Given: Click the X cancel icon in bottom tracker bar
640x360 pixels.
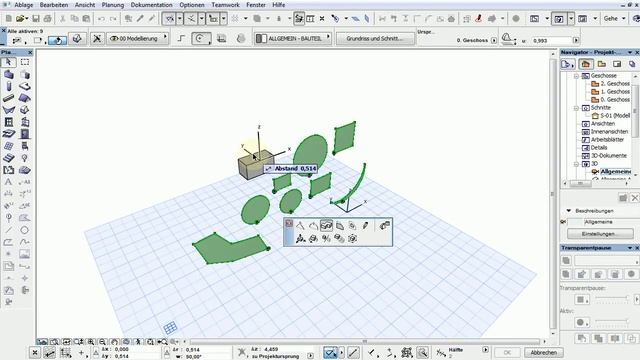Looking at the screenshot, I should (35, 353).
